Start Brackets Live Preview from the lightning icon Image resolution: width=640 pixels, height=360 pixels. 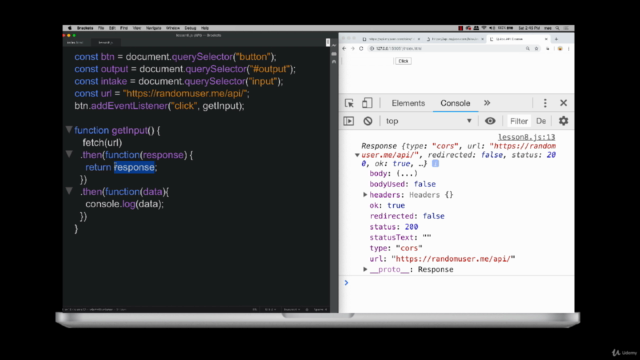(x=334, y=45)
